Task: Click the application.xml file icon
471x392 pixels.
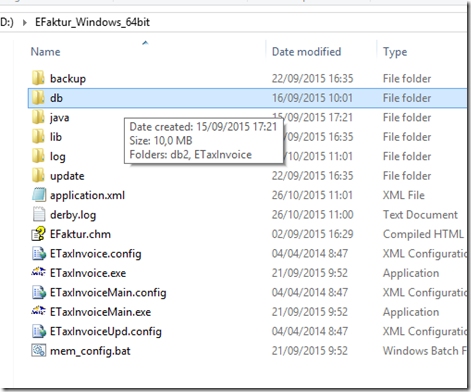Action: pyautogui.click(x=39, y=195)
